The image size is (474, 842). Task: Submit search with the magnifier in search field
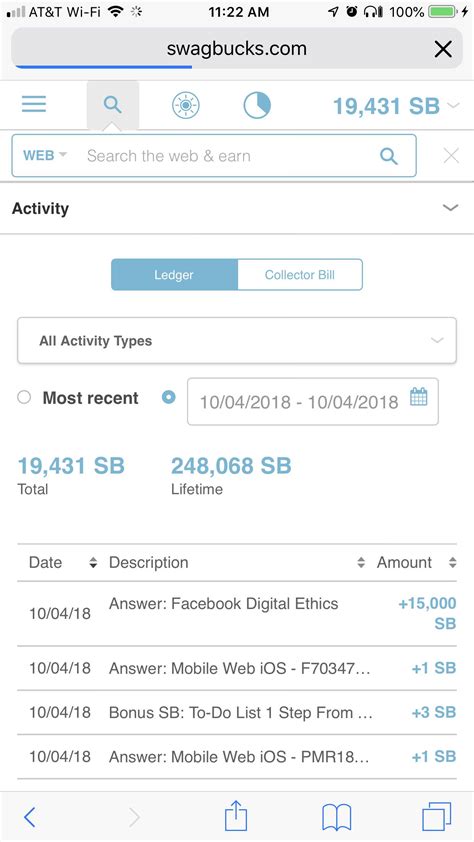click(389, 156)
